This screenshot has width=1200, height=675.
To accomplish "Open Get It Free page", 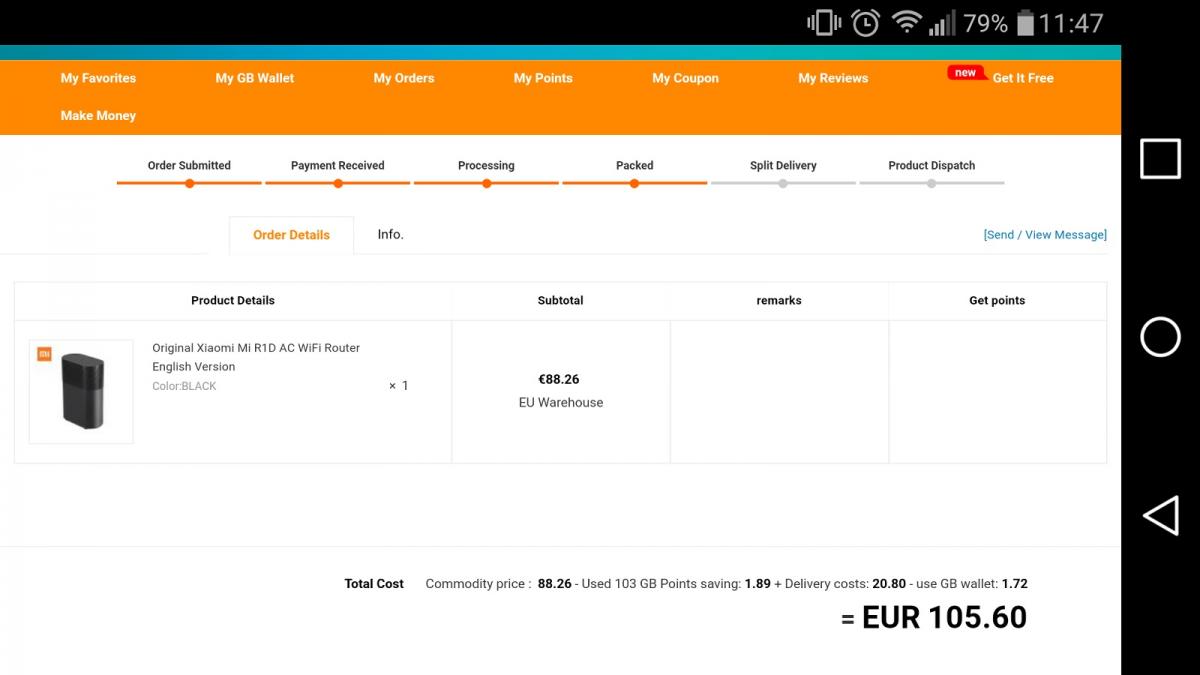I will (x=1023, y=78).
